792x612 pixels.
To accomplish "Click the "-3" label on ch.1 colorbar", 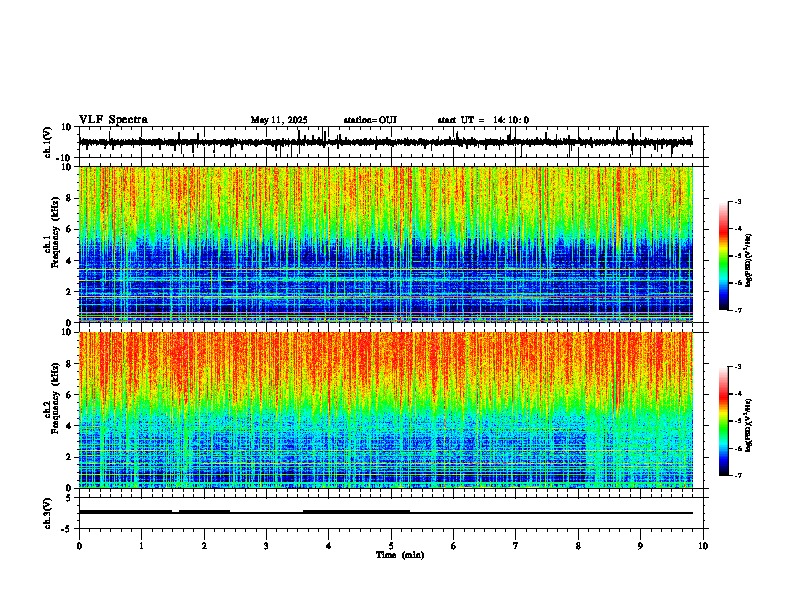I will [x=738, y=202].
